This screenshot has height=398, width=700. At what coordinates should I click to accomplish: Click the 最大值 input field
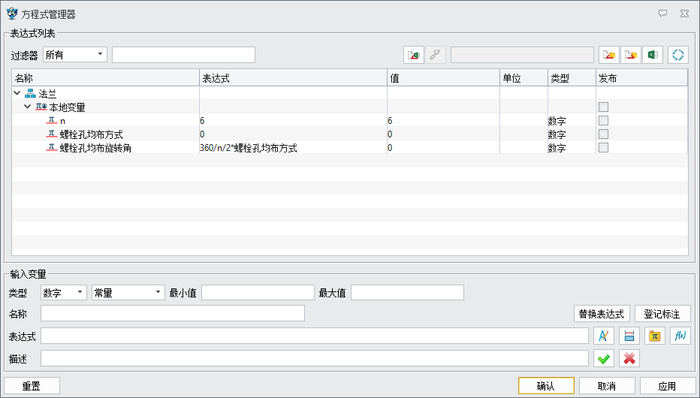407,293
